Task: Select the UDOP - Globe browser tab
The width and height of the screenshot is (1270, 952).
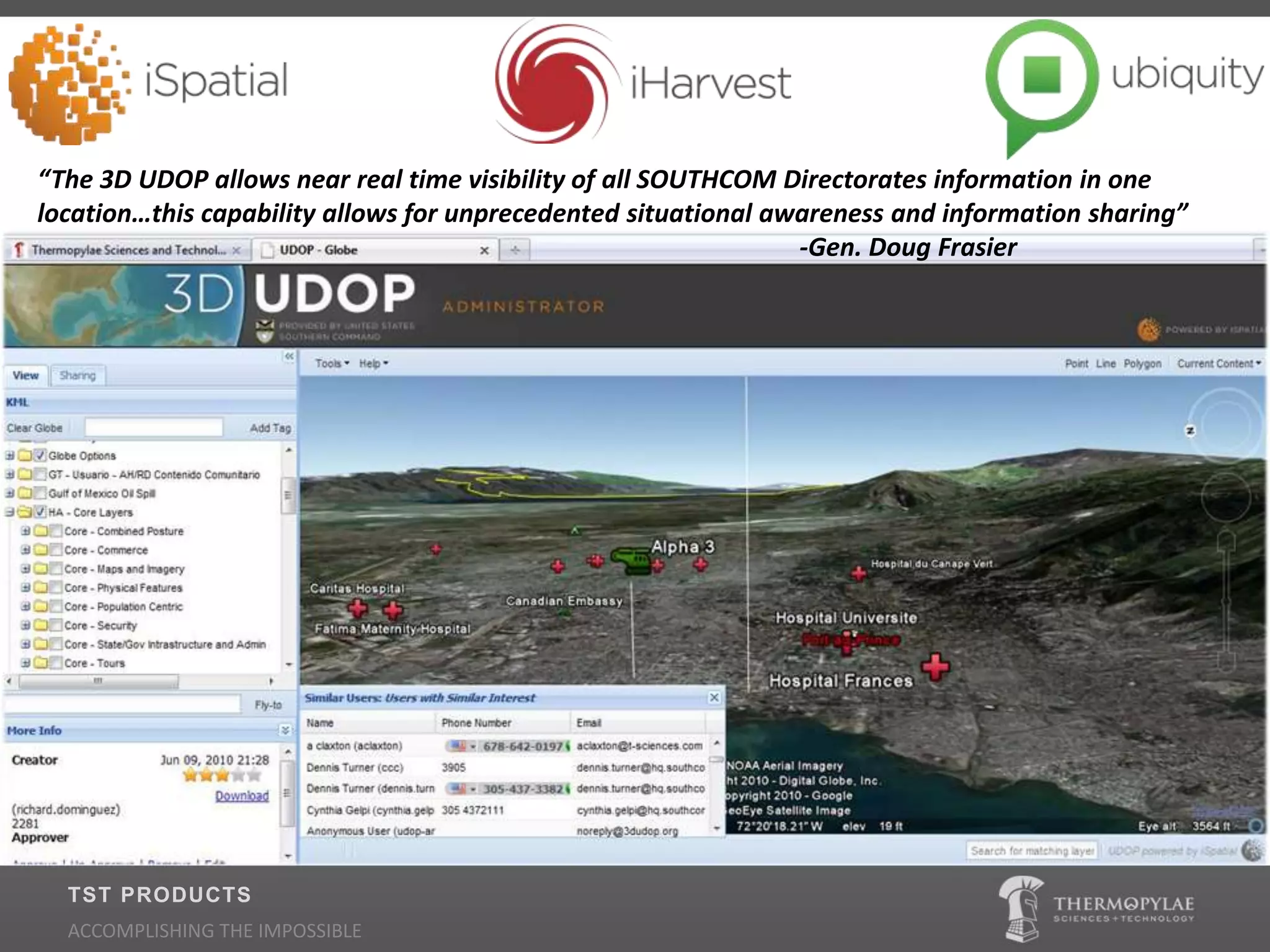Action: pyautogui.click(x=375, y=250)
